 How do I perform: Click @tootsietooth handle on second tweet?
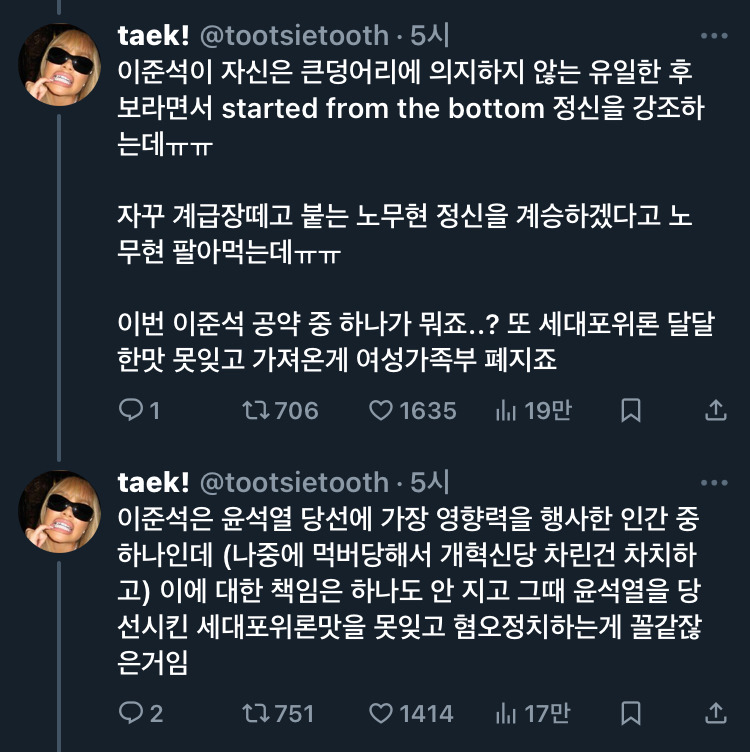point(294,482)
